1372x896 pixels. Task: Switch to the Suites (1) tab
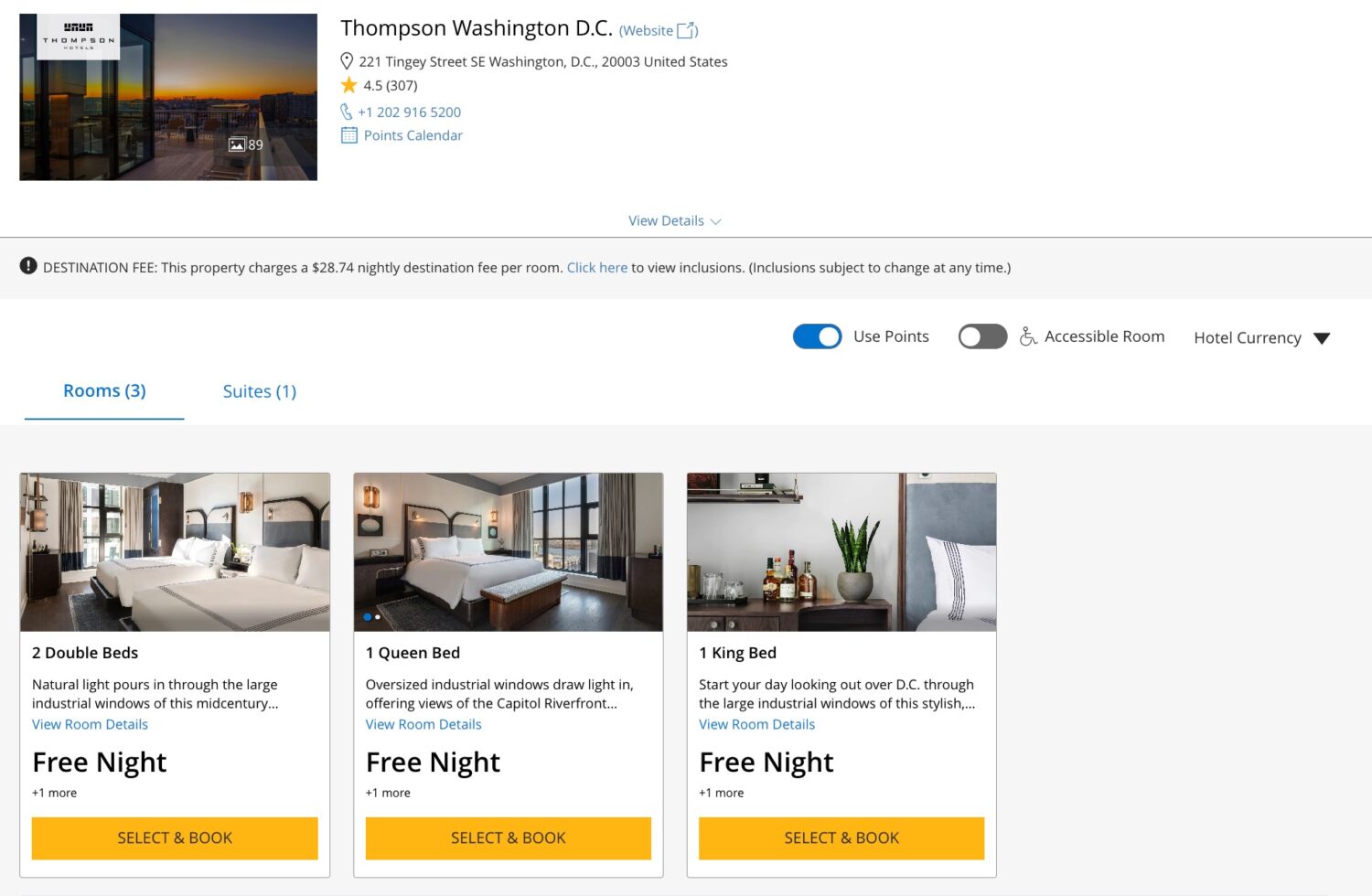[x=260, y=390]
